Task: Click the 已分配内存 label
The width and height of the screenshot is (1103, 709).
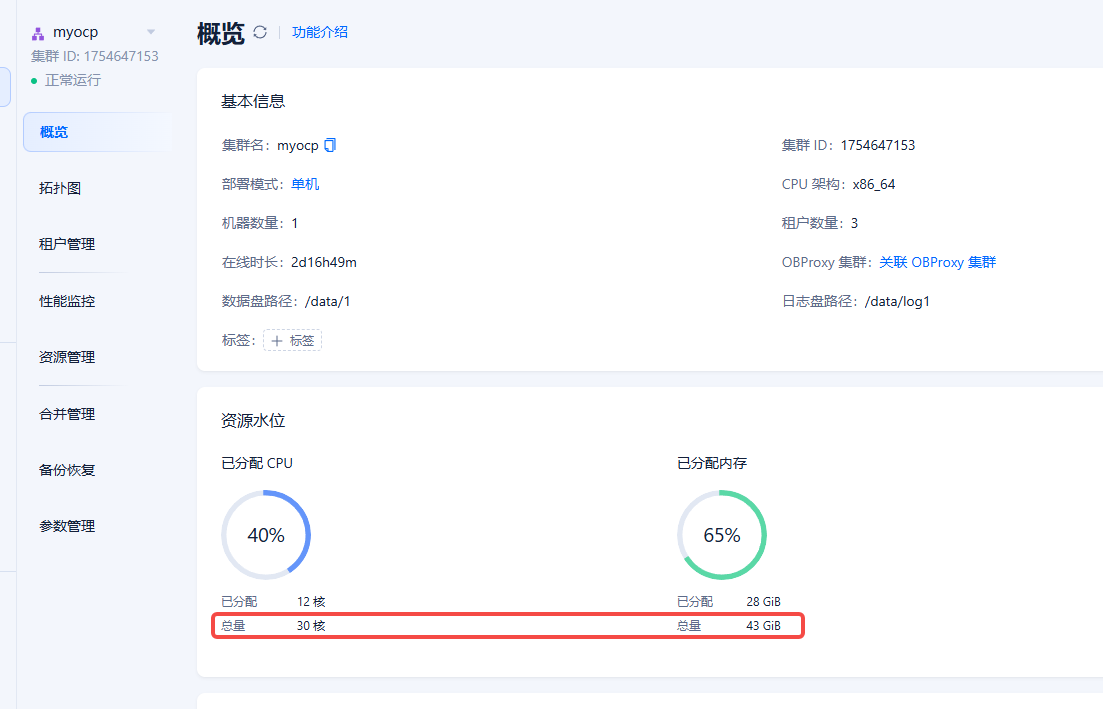Action: click(712, 464)
